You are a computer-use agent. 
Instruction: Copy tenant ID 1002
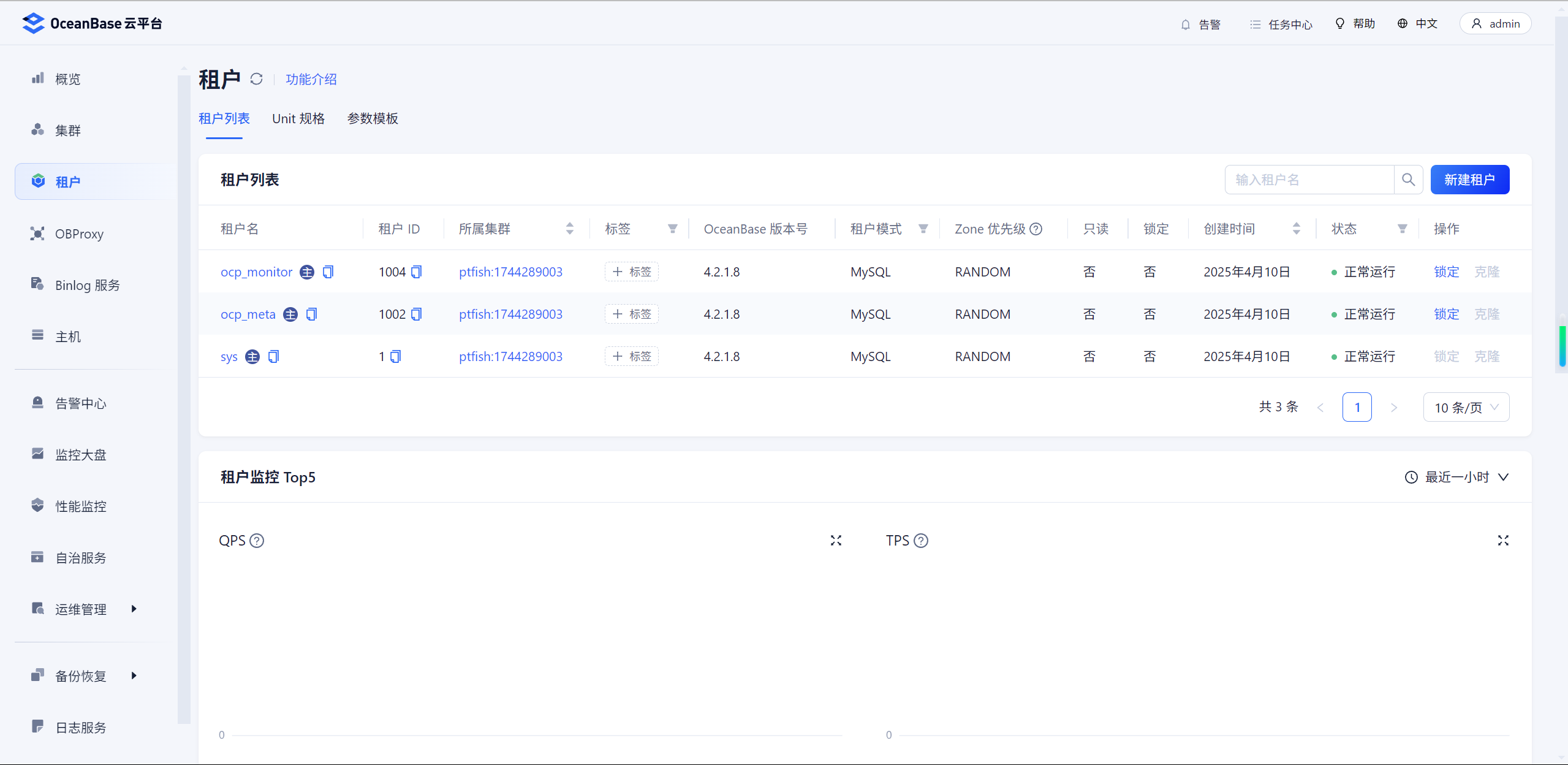(417, 314)
